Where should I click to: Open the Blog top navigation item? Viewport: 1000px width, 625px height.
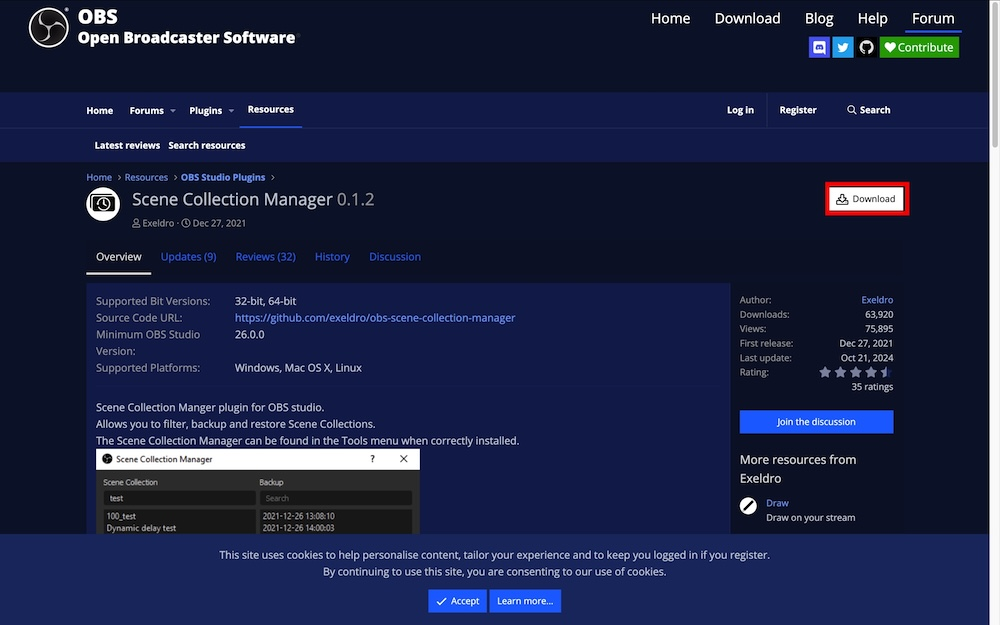819,18
